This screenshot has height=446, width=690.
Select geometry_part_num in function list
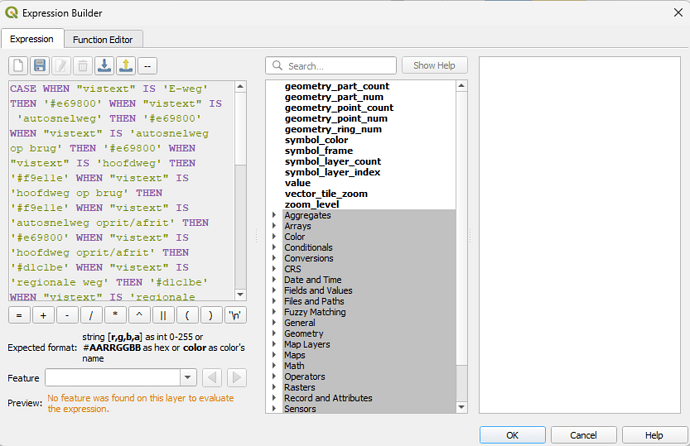(334, 97)
